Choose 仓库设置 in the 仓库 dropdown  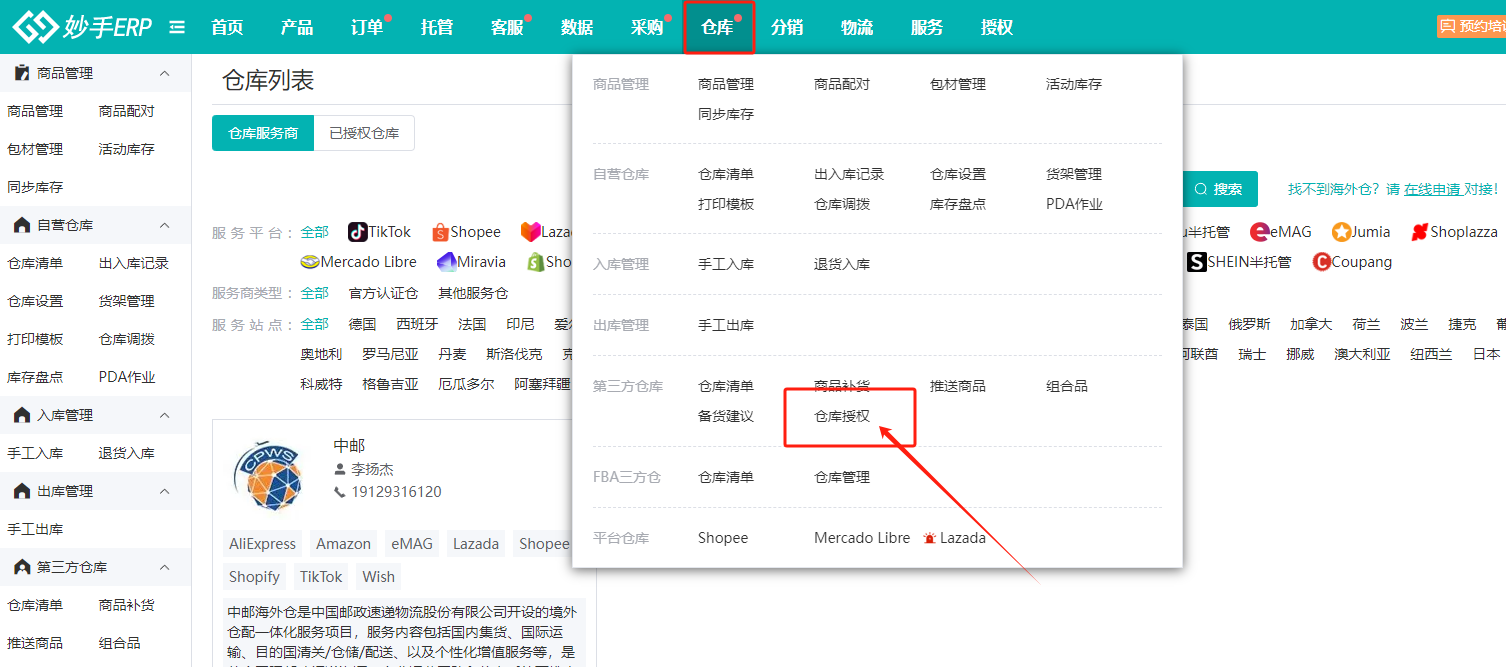point(958,174)
